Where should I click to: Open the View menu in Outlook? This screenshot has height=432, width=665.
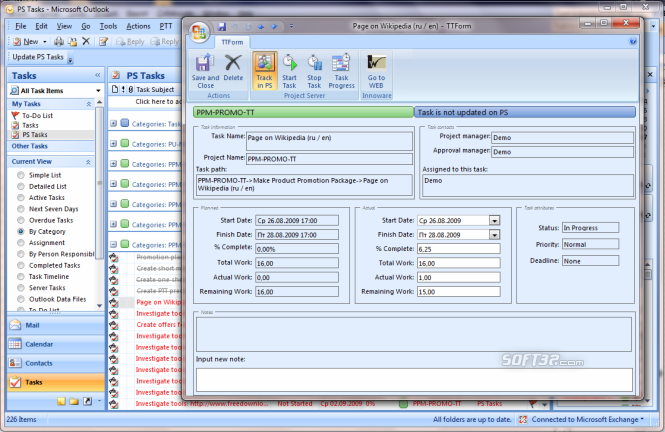64,26
